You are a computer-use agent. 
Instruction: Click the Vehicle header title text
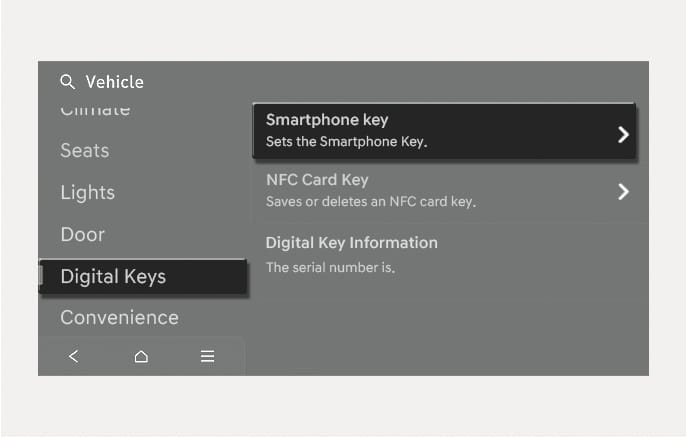pos(115,82)
